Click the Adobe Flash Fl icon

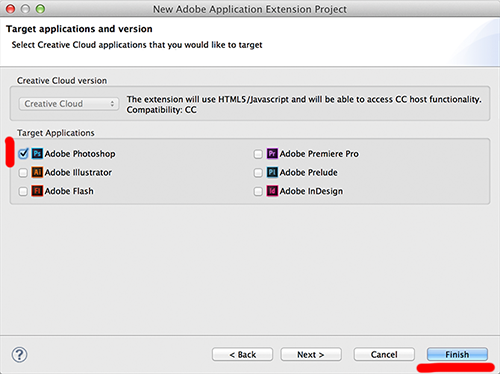coord(37,191)
